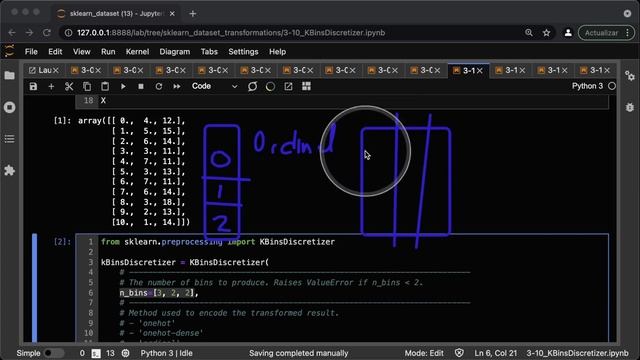This screenshot has height=360, width=640.
Task: Restart kernel and run all cells
Action: [x=177, y=86]
